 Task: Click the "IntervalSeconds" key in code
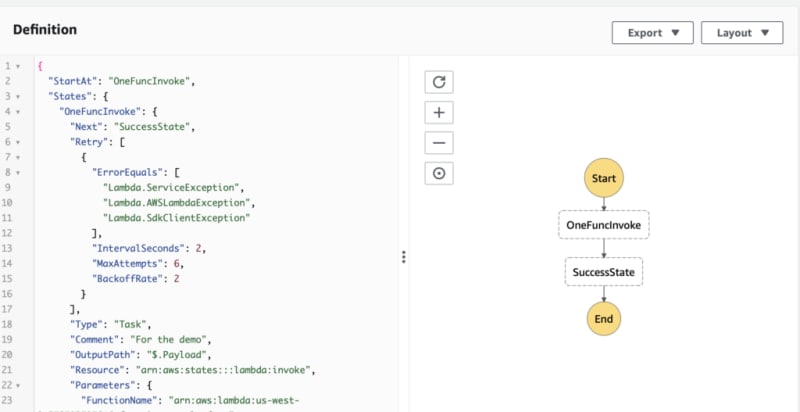coord(138,248)
